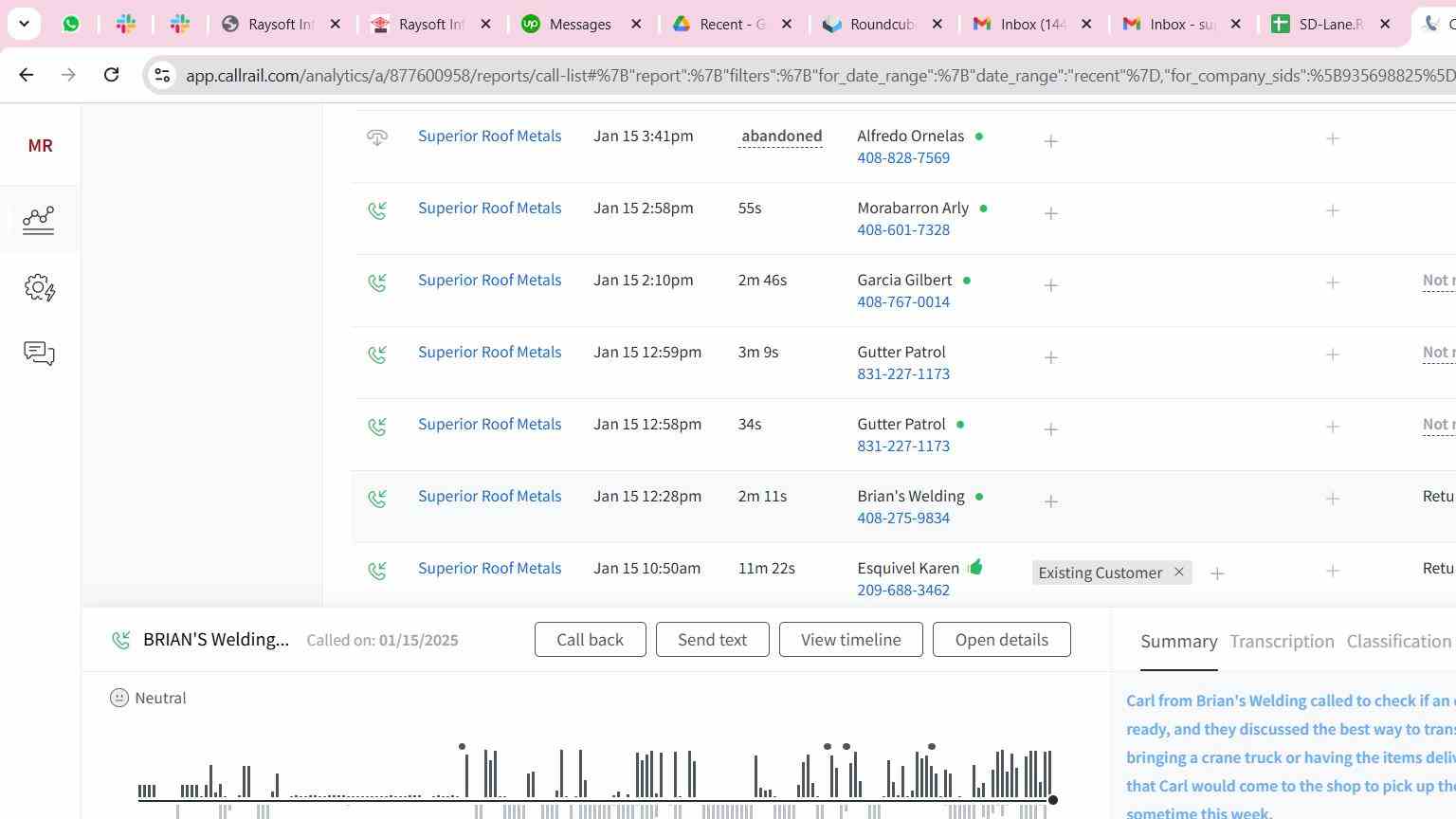Click the Call back button
Image resolution: width=1456 pixels, height=819 pixels.
pos(590,640)
